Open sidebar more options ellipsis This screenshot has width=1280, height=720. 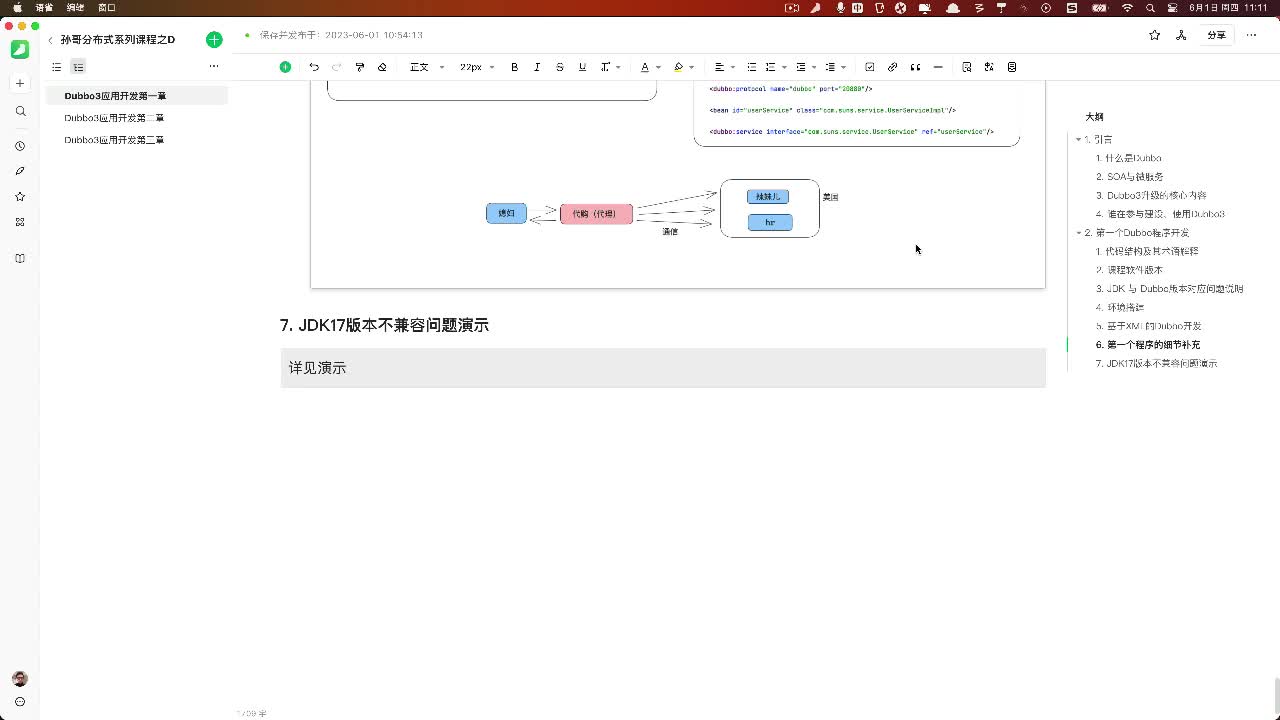tap(213, 67)
